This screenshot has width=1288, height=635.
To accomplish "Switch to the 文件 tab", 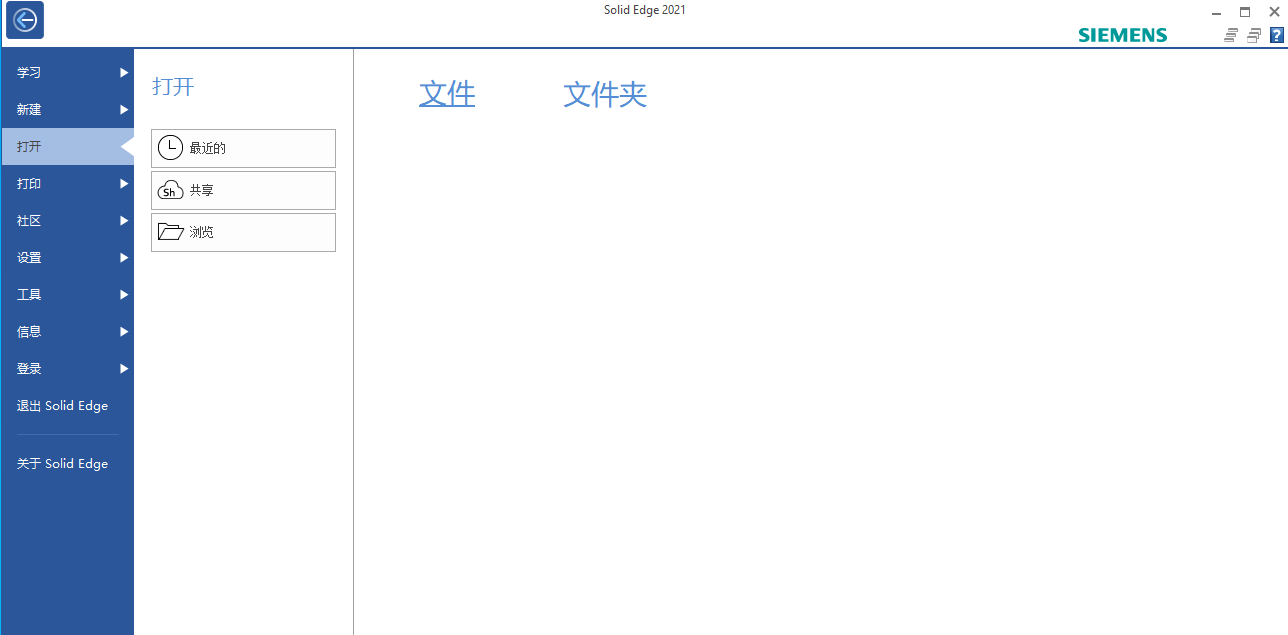I will click(x=447, y=94).
